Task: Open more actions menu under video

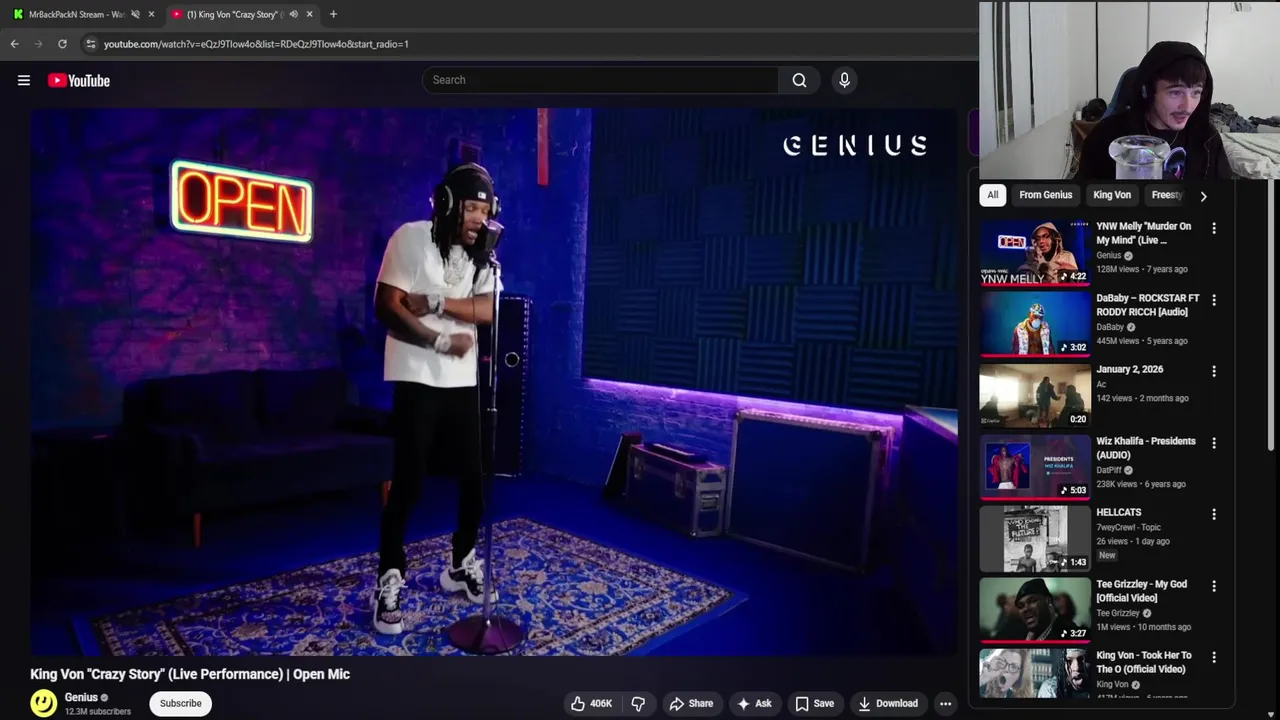Action: (945, 703)
